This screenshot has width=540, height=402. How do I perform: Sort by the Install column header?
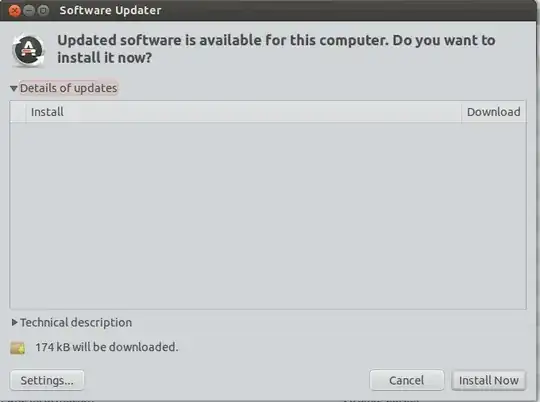point(243,112)
